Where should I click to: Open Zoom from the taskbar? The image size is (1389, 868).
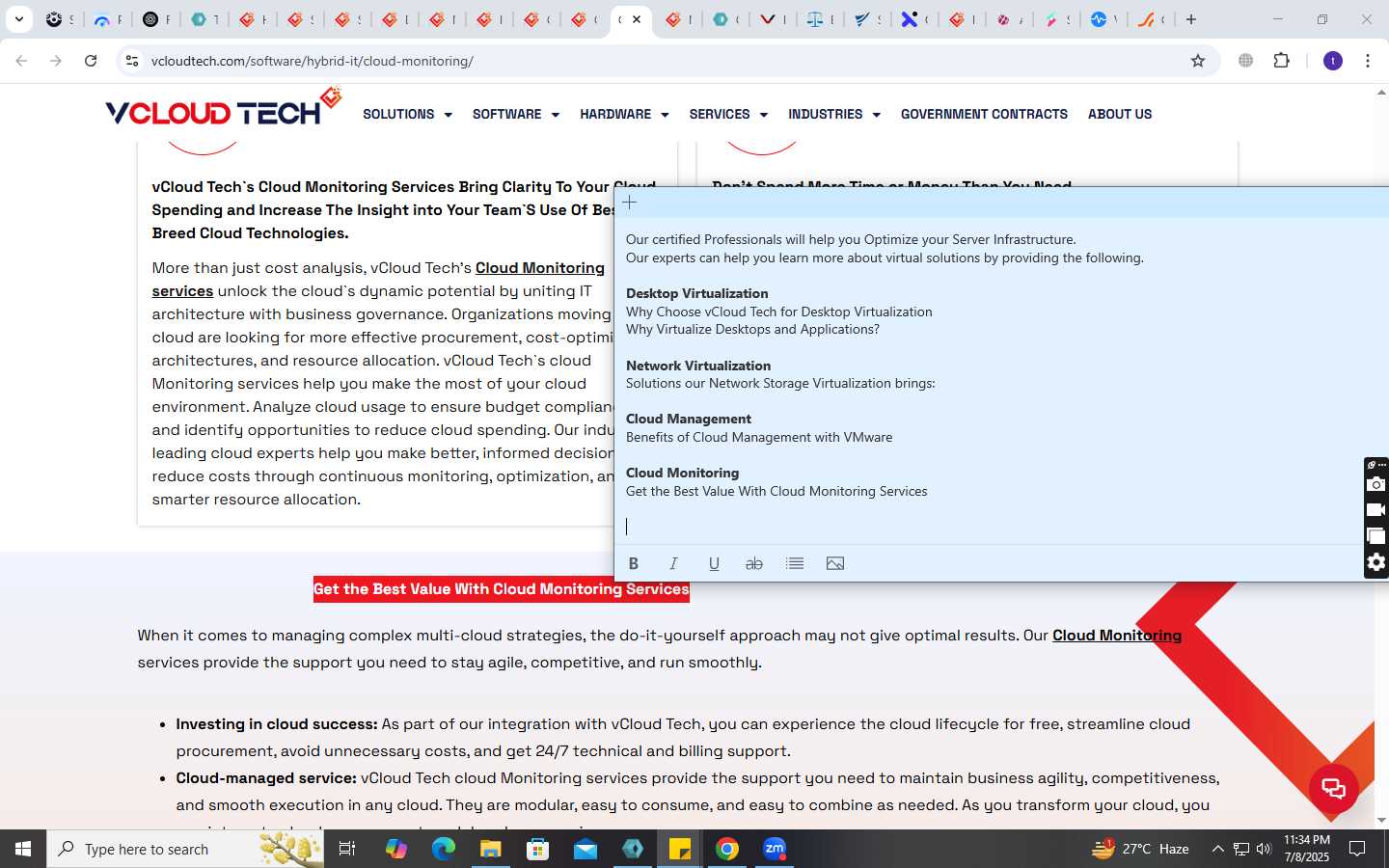[775, 849]
